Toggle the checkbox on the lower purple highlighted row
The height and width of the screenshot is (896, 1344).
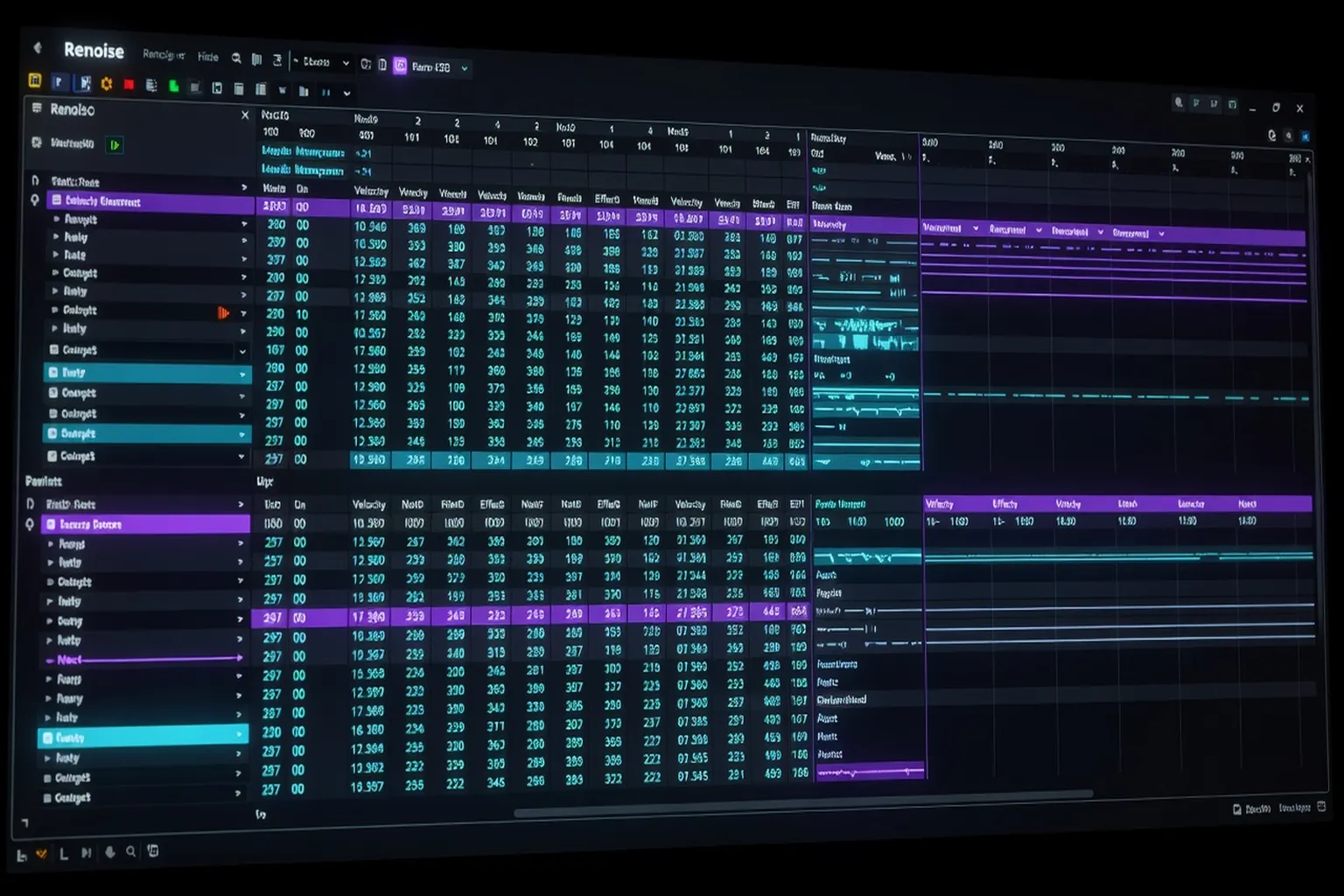[51, 524]
